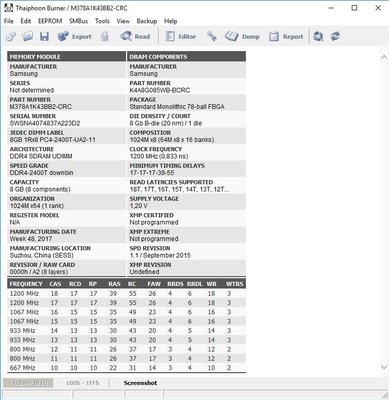Click the chain link icon in toolbar
The image size is (389, 400).
11,36
